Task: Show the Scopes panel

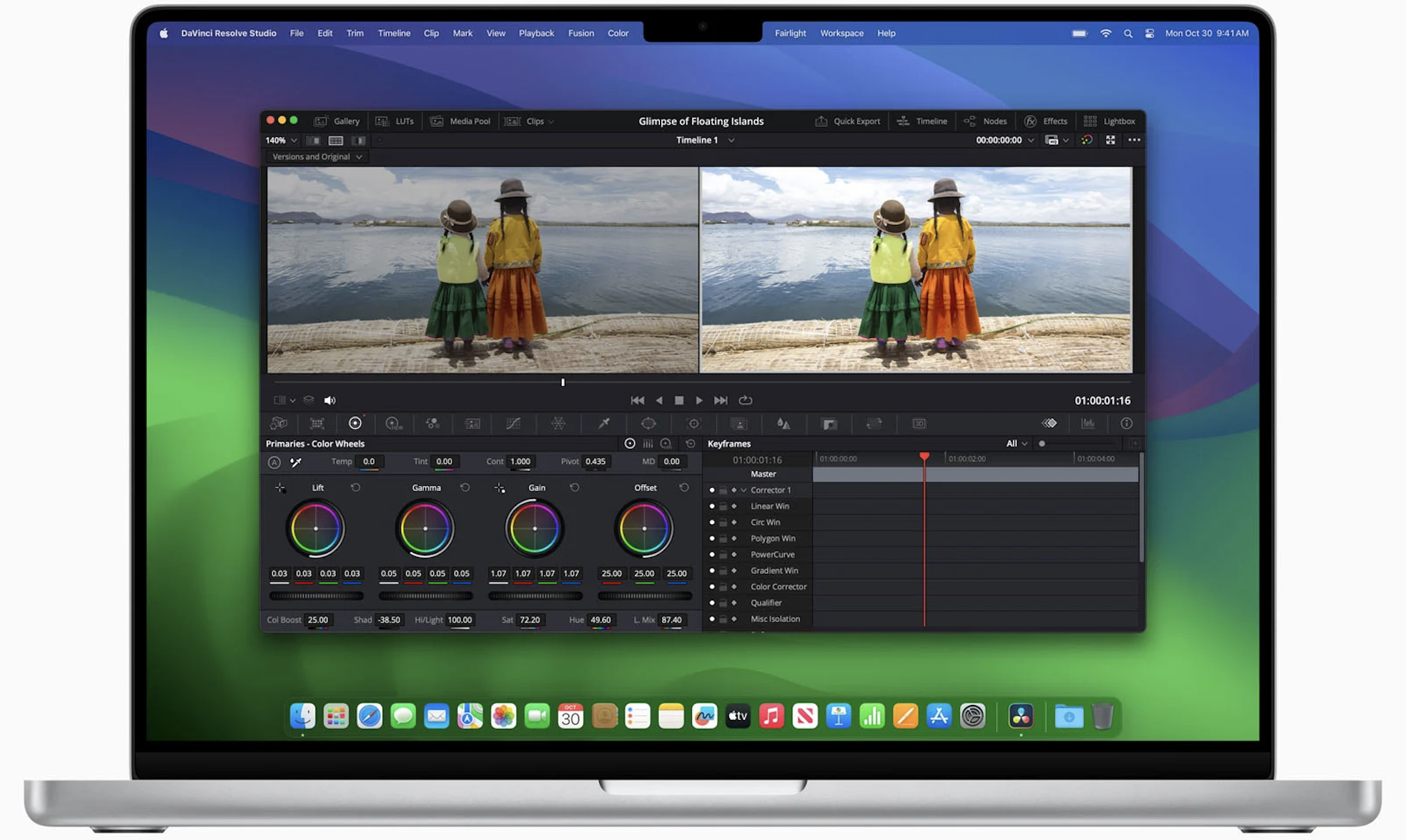Action: pos(1088,423)
